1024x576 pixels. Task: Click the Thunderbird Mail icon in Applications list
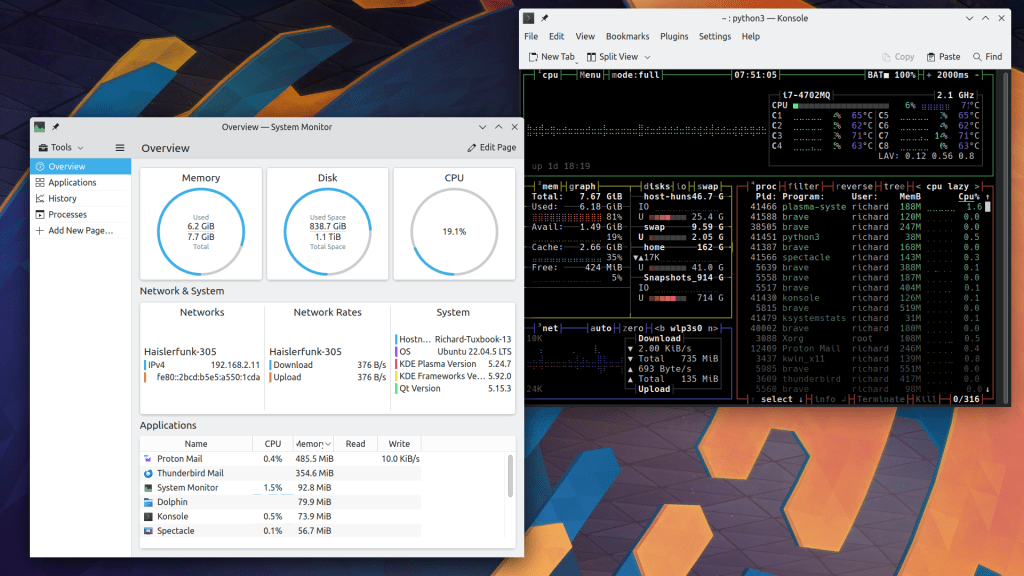[148, 473]
